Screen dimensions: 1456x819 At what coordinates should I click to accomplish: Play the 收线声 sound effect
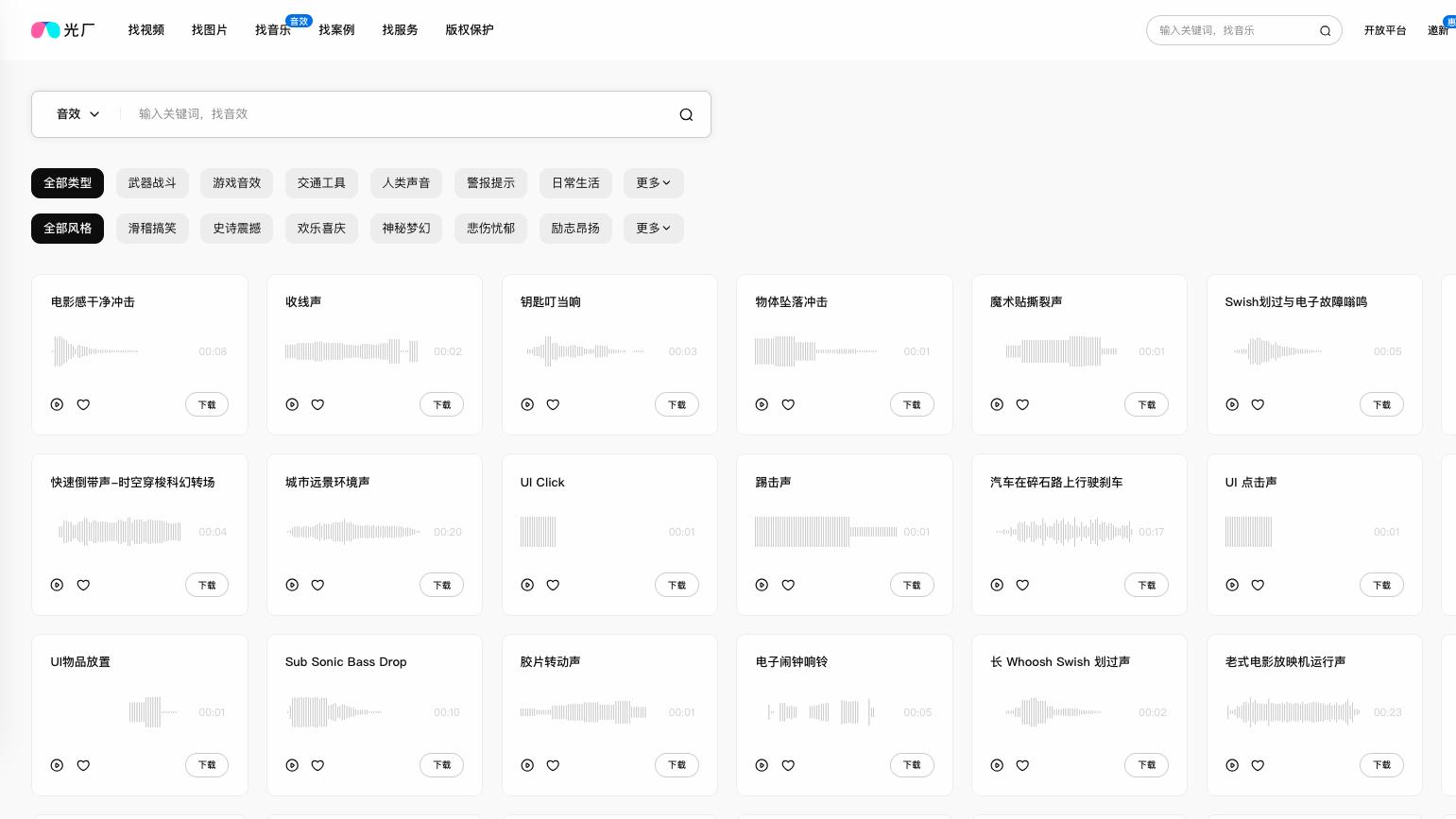[x=292, y=404]
